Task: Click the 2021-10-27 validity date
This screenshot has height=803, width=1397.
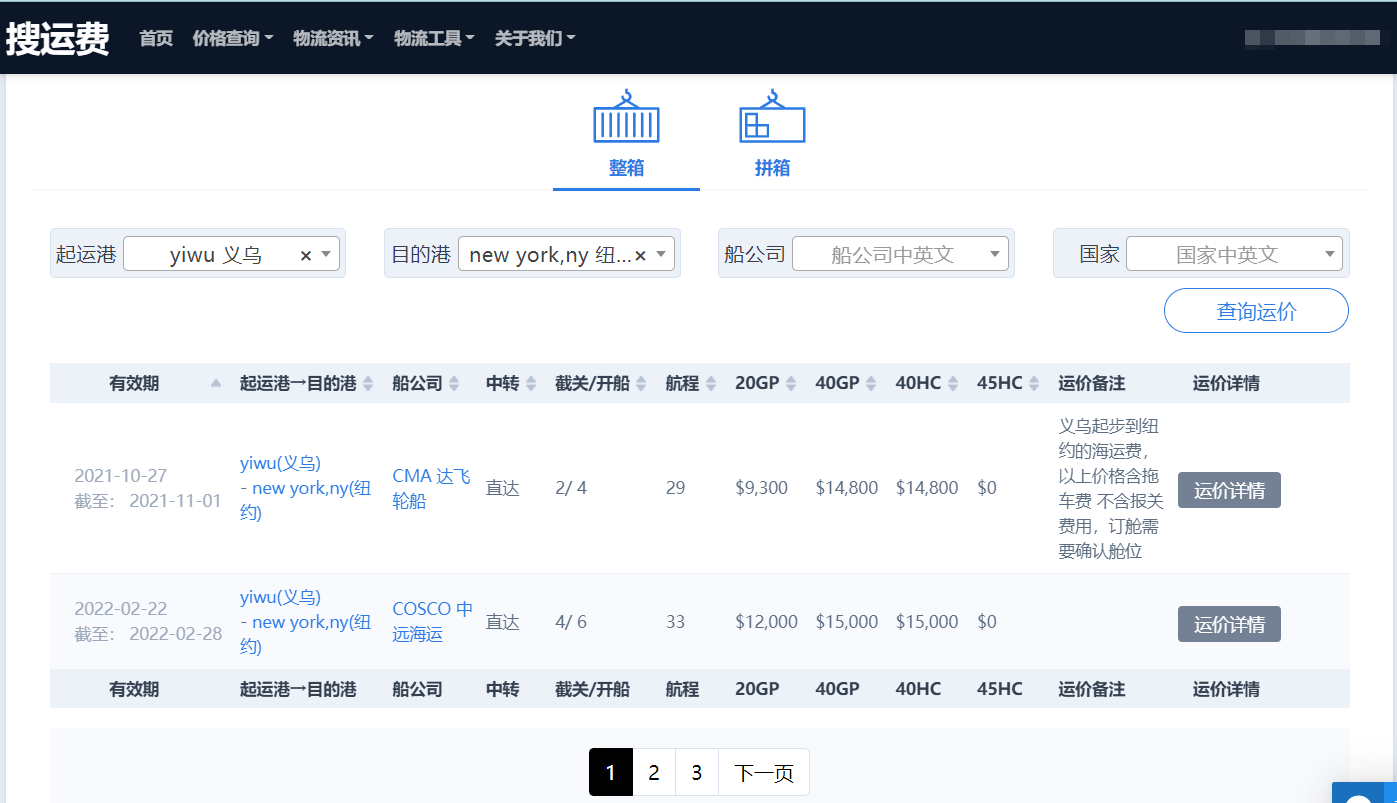Action: click(120, 475)
